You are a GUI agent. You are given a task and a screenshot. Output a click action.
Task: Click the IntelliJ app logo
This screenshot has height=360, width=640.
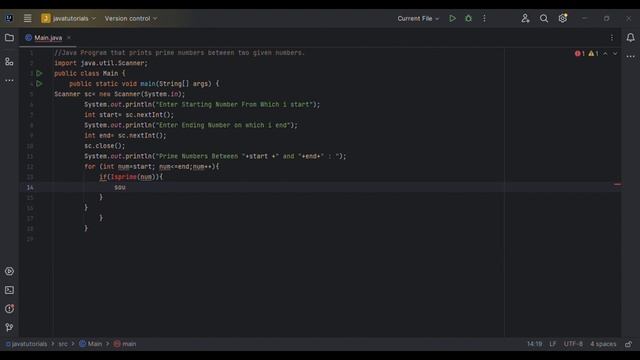coord(9,18)
